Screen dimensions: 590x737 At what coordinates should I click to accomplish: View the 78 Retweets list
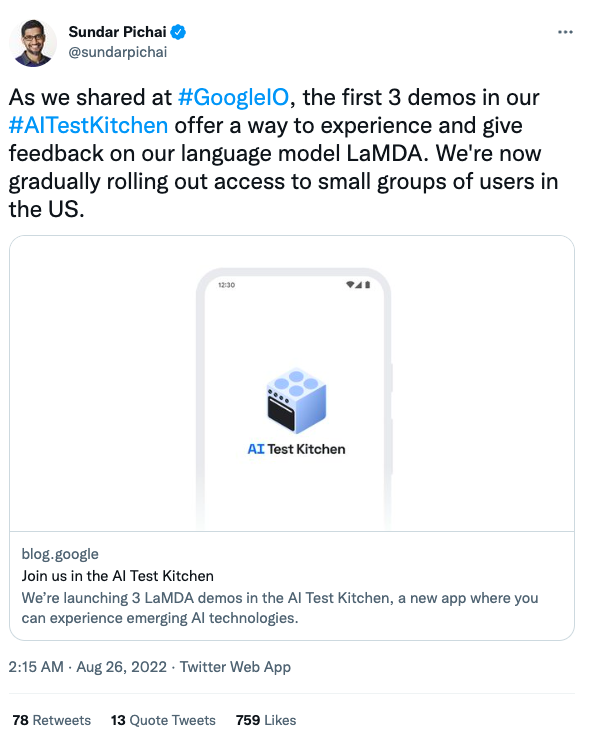pyautogui.click(x=52, y=720)
